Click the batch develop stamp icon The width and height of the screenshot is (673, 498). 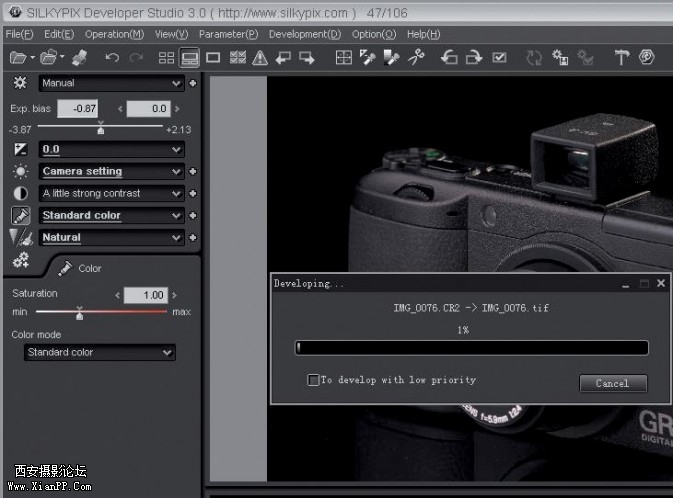click(79, 58)
